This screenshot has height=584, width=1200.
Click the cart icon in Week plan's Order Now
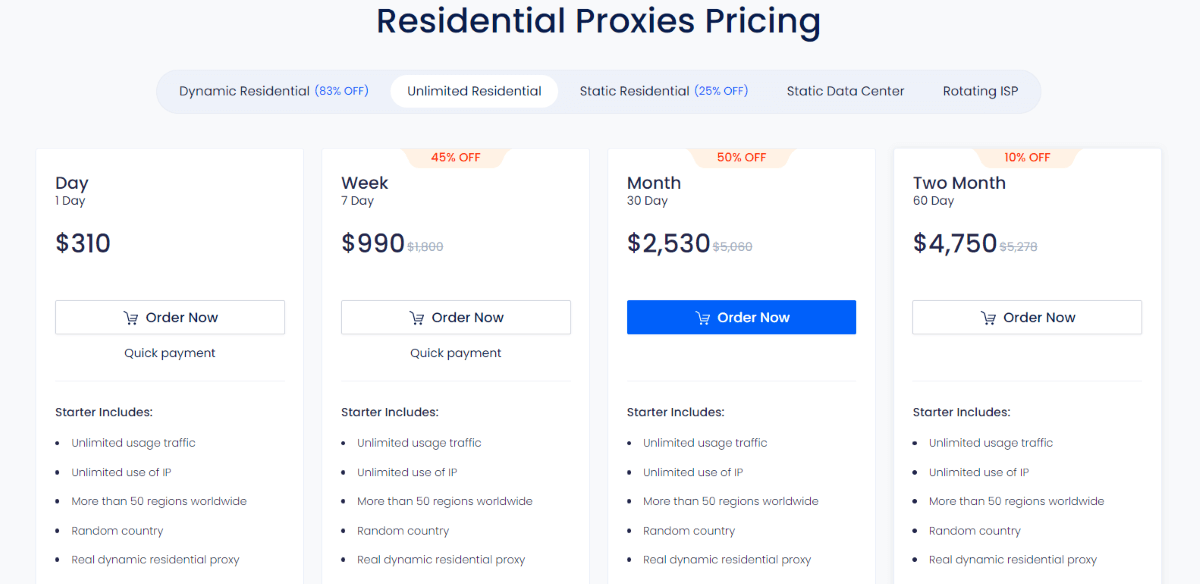(417, 317)
